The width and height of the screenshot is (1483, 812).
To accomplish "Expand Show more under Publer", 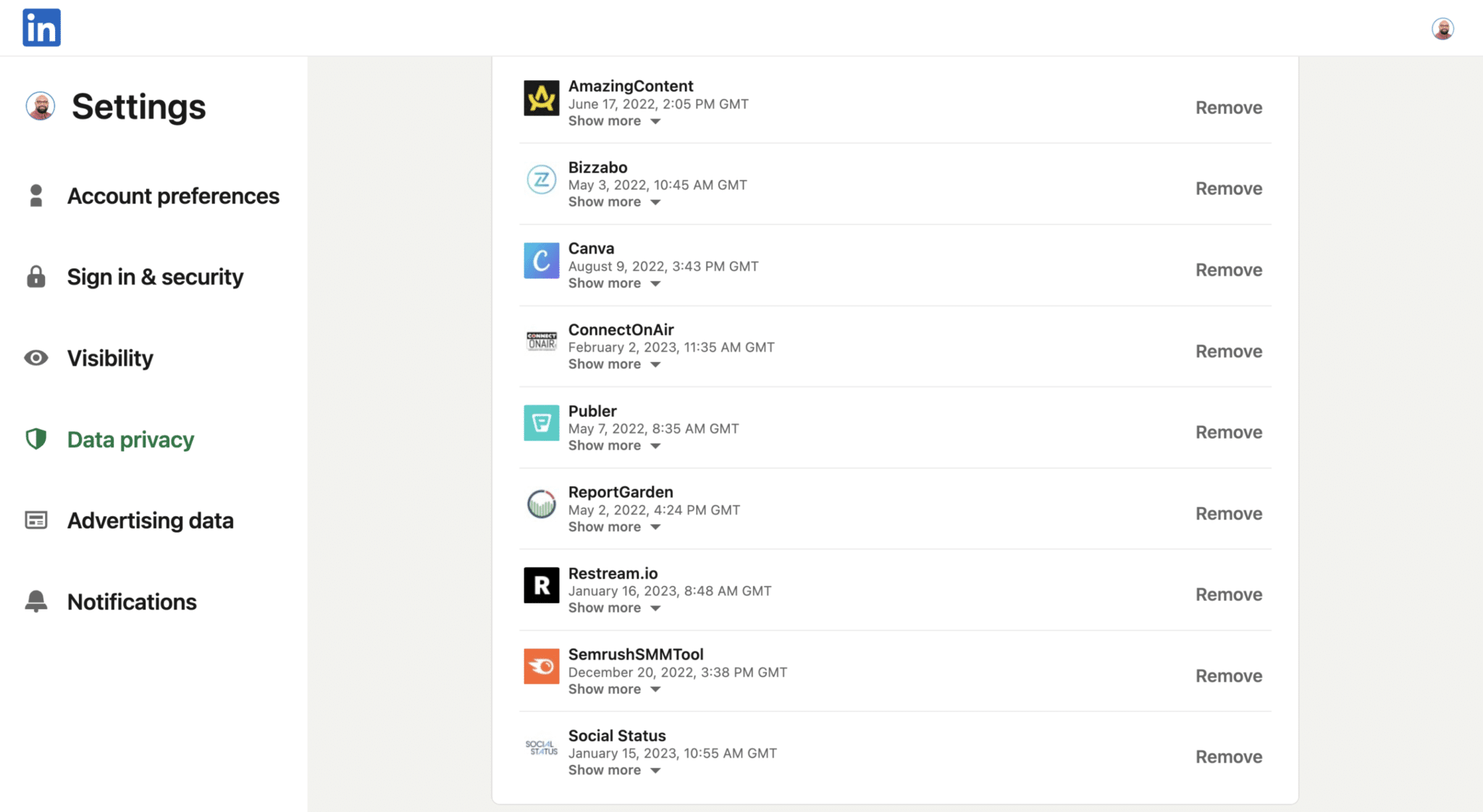I will (x=614, y=446).
